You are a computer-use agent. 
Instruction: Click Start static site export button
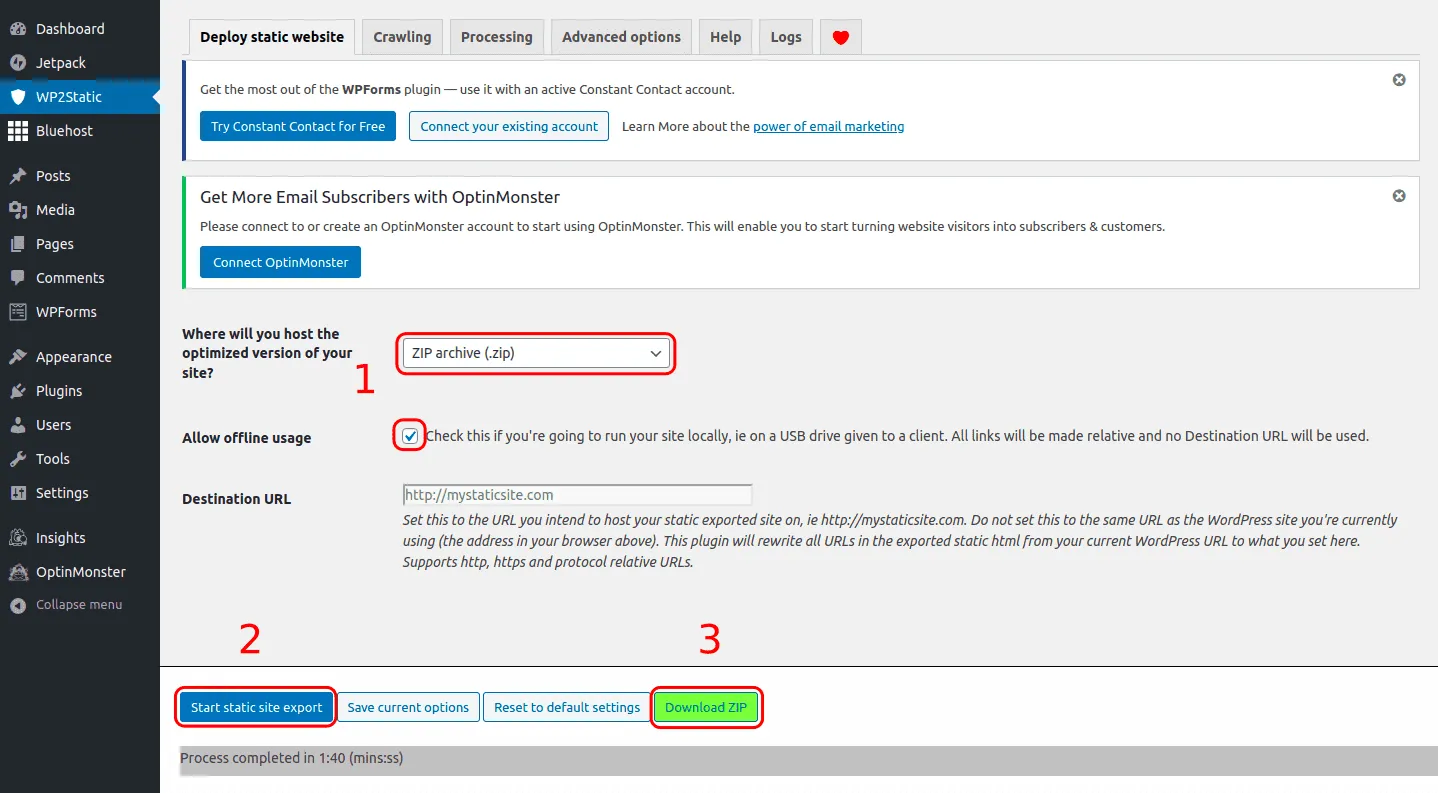[256, 707]
